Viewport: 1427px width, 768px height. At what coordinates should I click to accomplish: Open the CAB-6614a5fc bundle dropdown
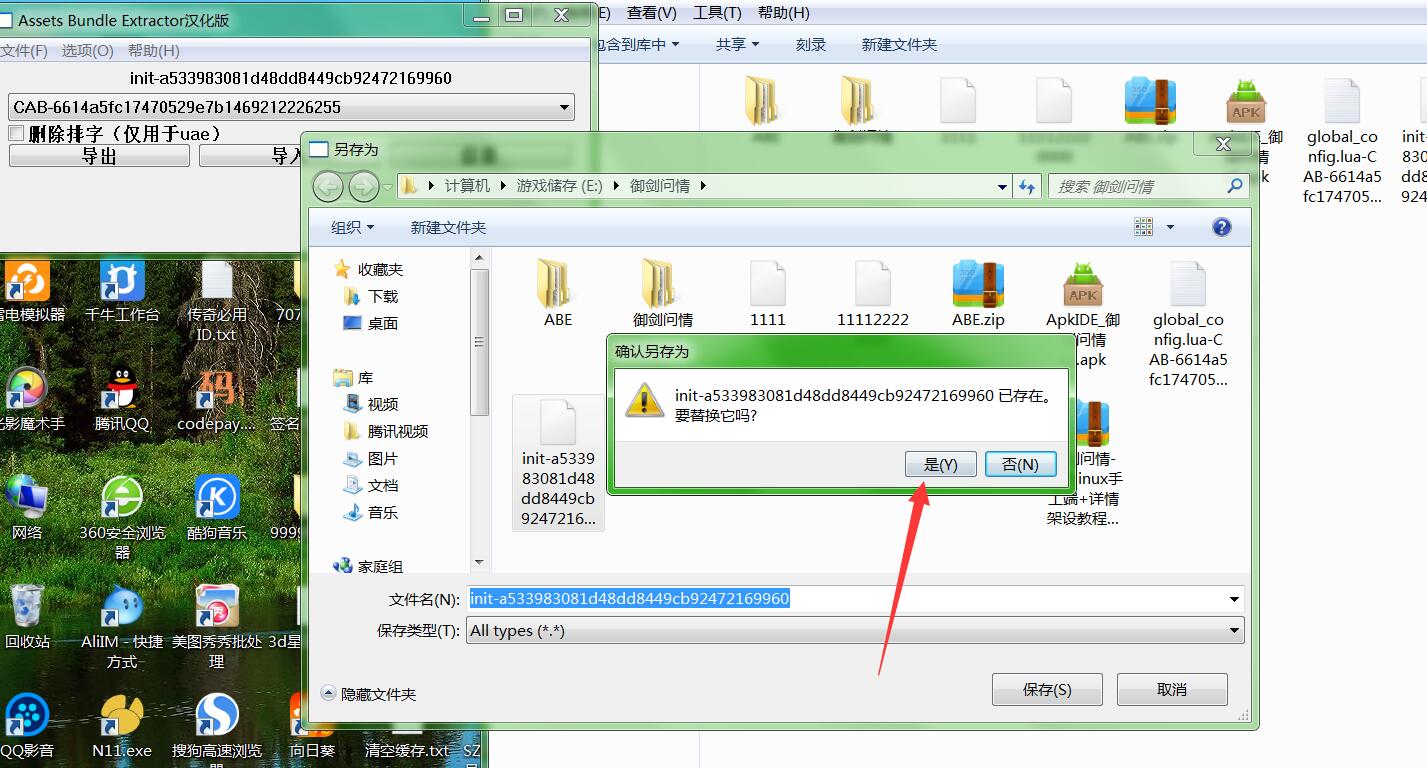tap(565, 107)
